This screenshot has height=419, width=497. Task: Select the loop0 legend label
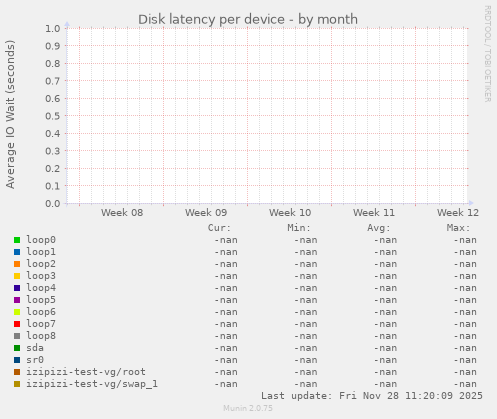coord(41,240)
